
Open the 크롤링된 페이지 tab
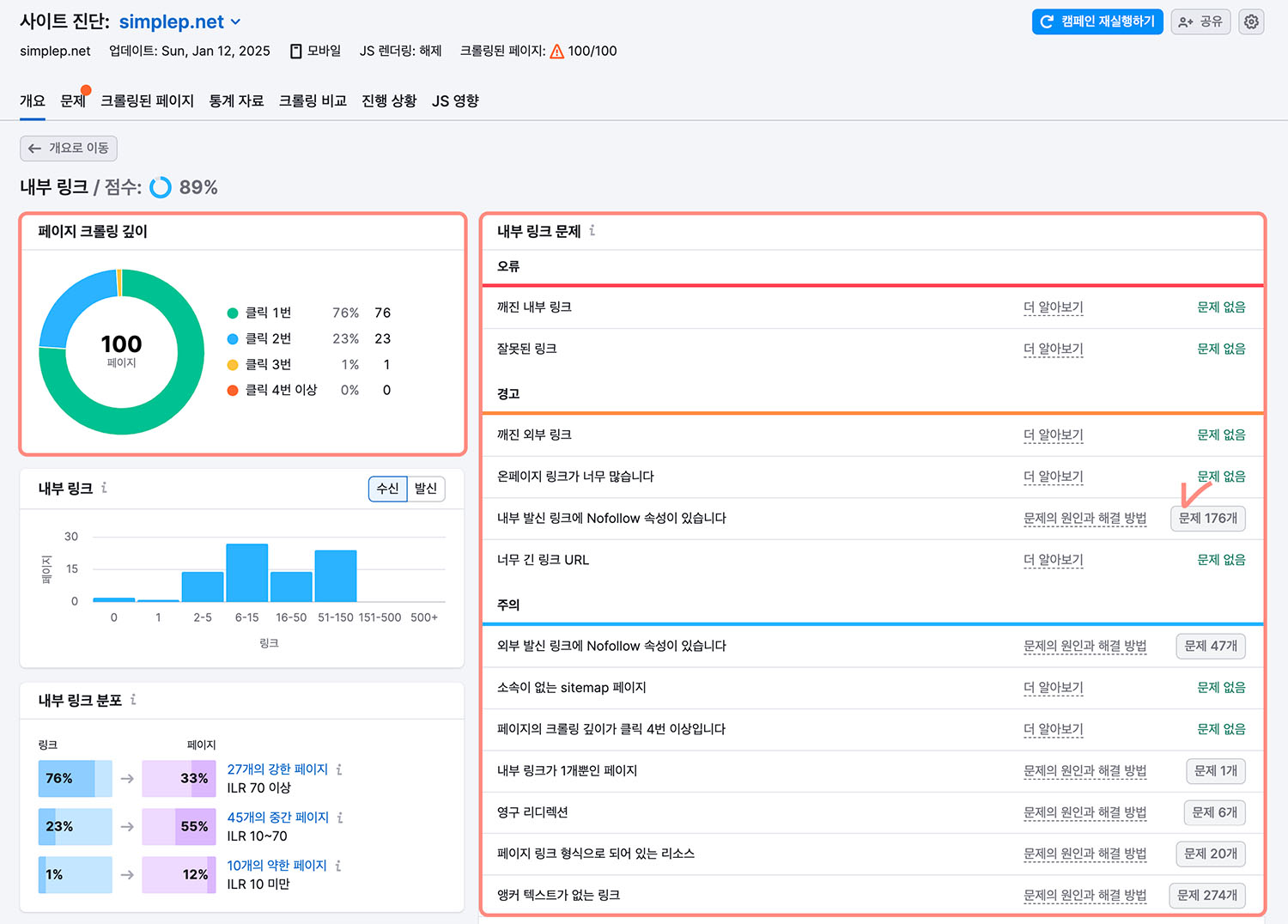point(147,100)
